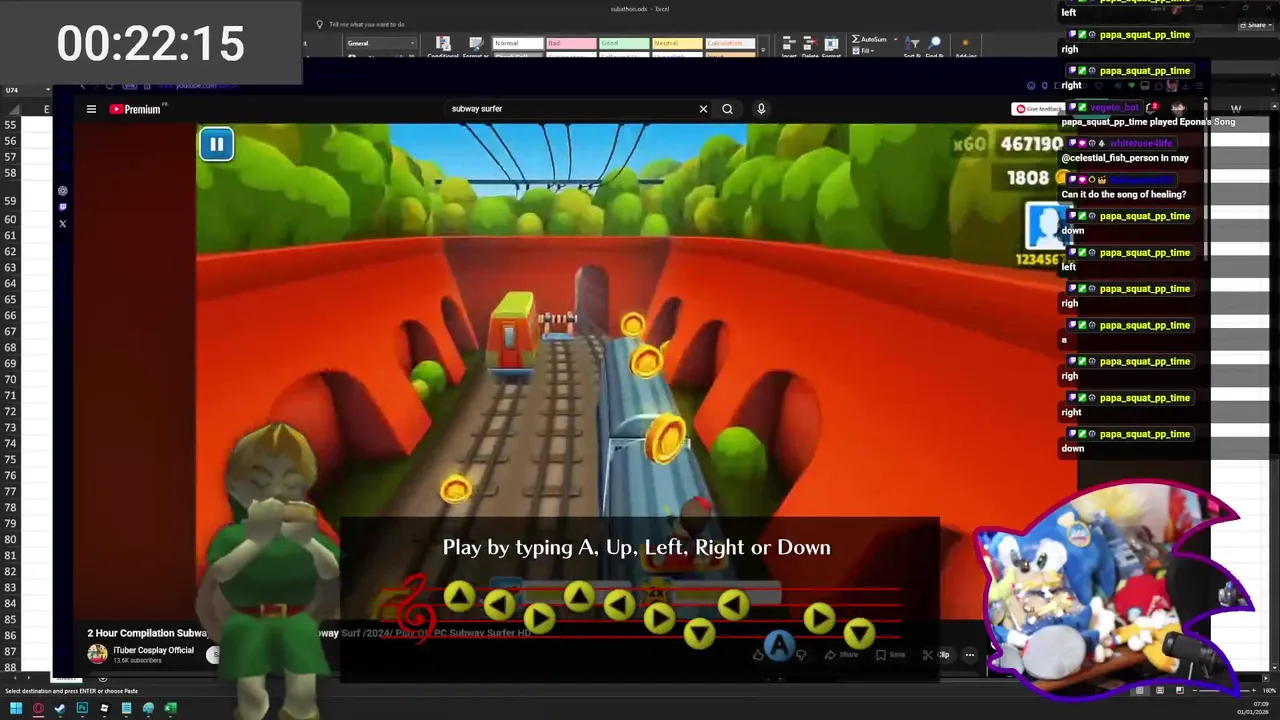Viewport: 1280px width, 720px height.
Task: Save the video to a playlist
Action: (x=890, y=655)
